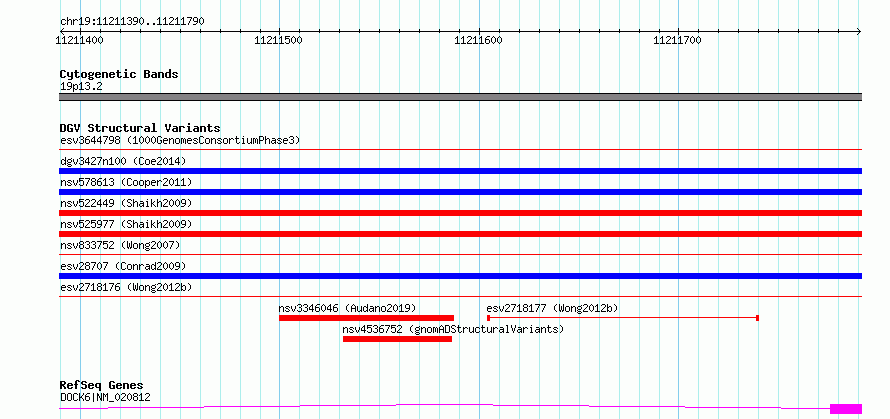
Task: Select the magenta DOCK6 exon block
Action: 846,409
